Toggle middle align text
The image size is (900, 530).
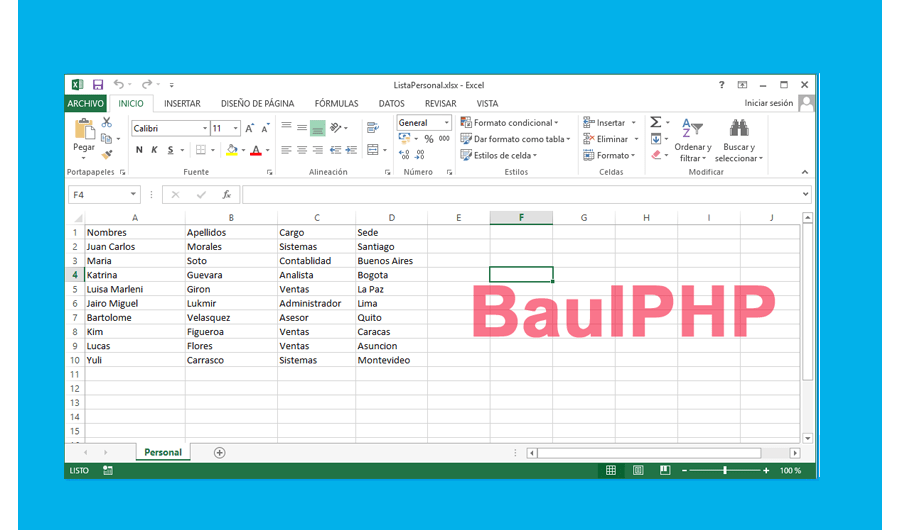tap(302, 127)
